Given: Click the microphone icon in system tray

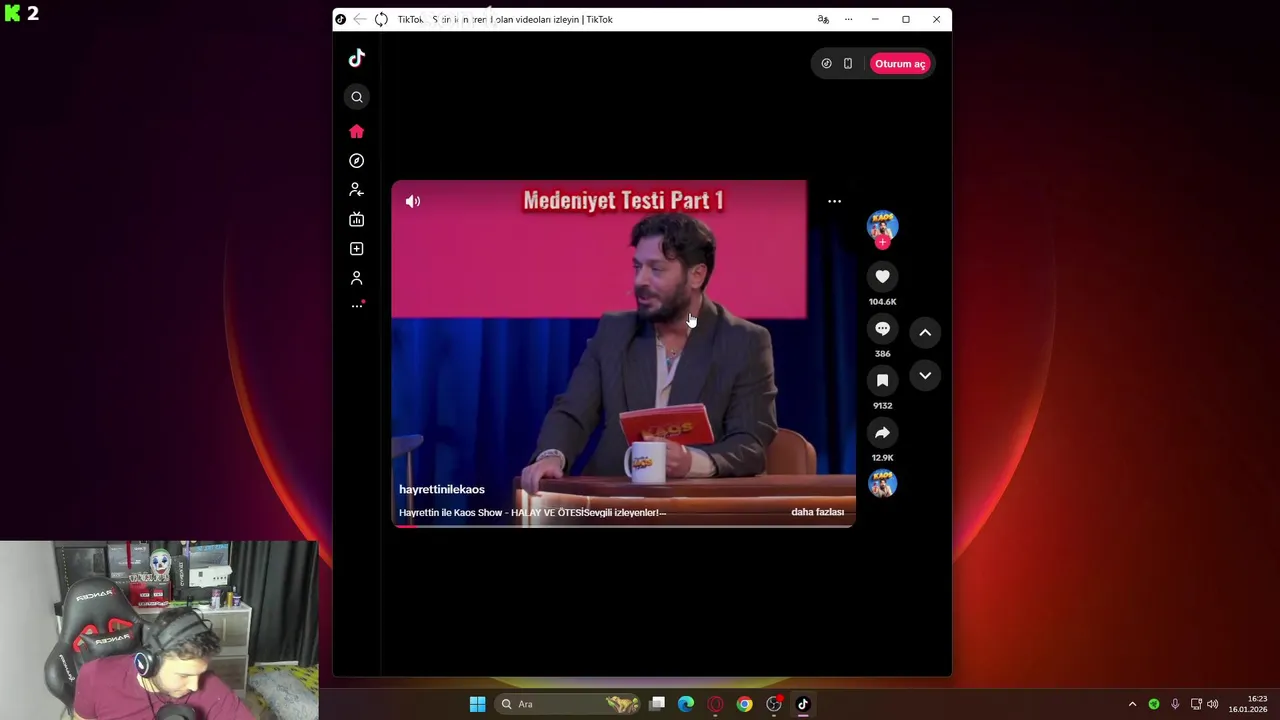Looking at the screenshot, I should 1175,704.
